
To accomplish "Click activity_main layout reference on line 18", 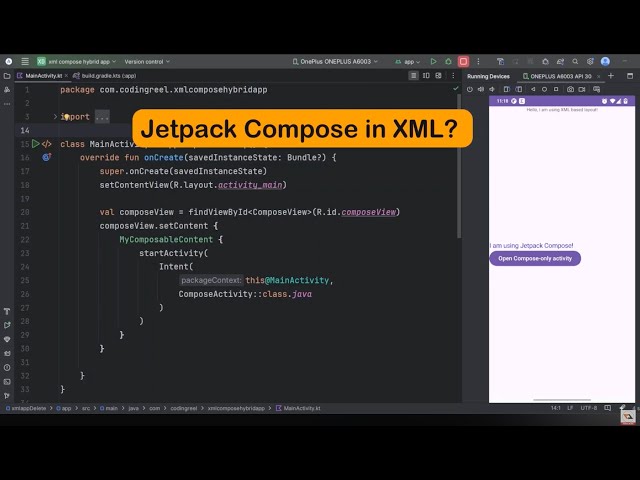I will [x=250, y=185].
